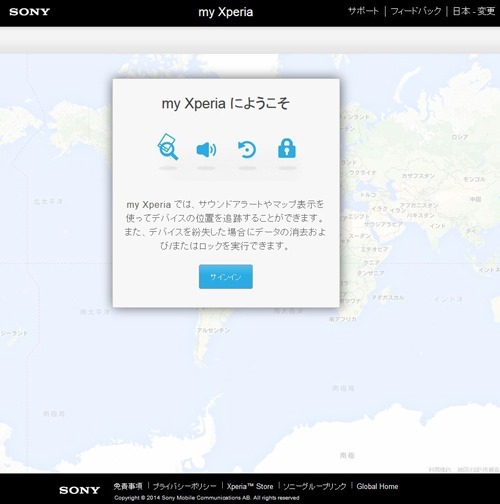Open the Xperia™ Store footer link
Viewport: 500px width, 504px height.
[x=250, y=486]
